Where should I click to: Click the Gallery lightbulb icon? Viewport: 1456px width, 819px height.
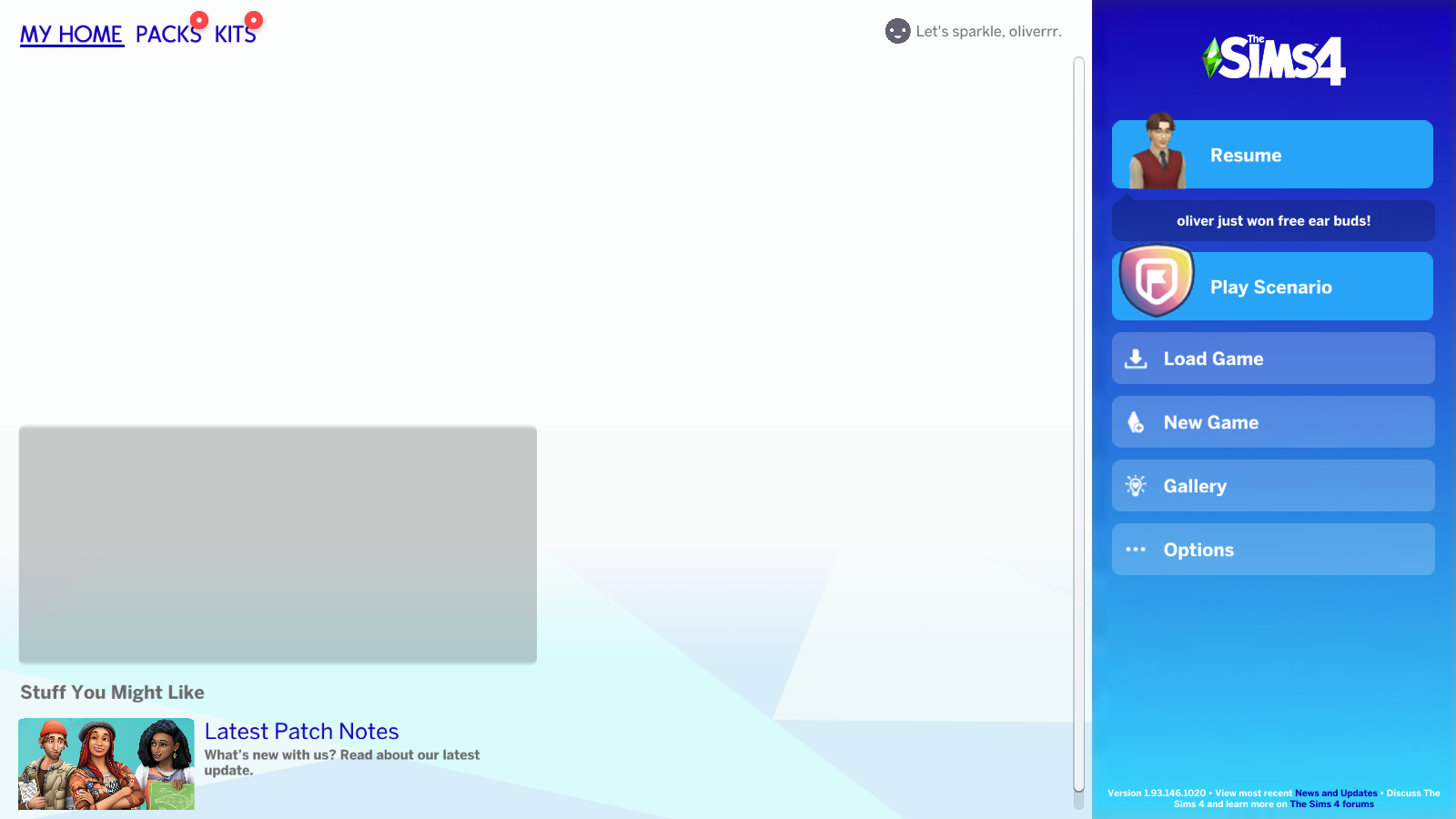click(x=1136, y=486)
